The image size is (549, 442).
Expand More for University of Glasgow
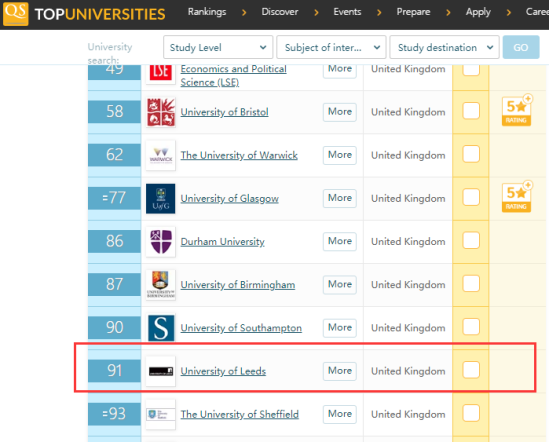[340, 198]
